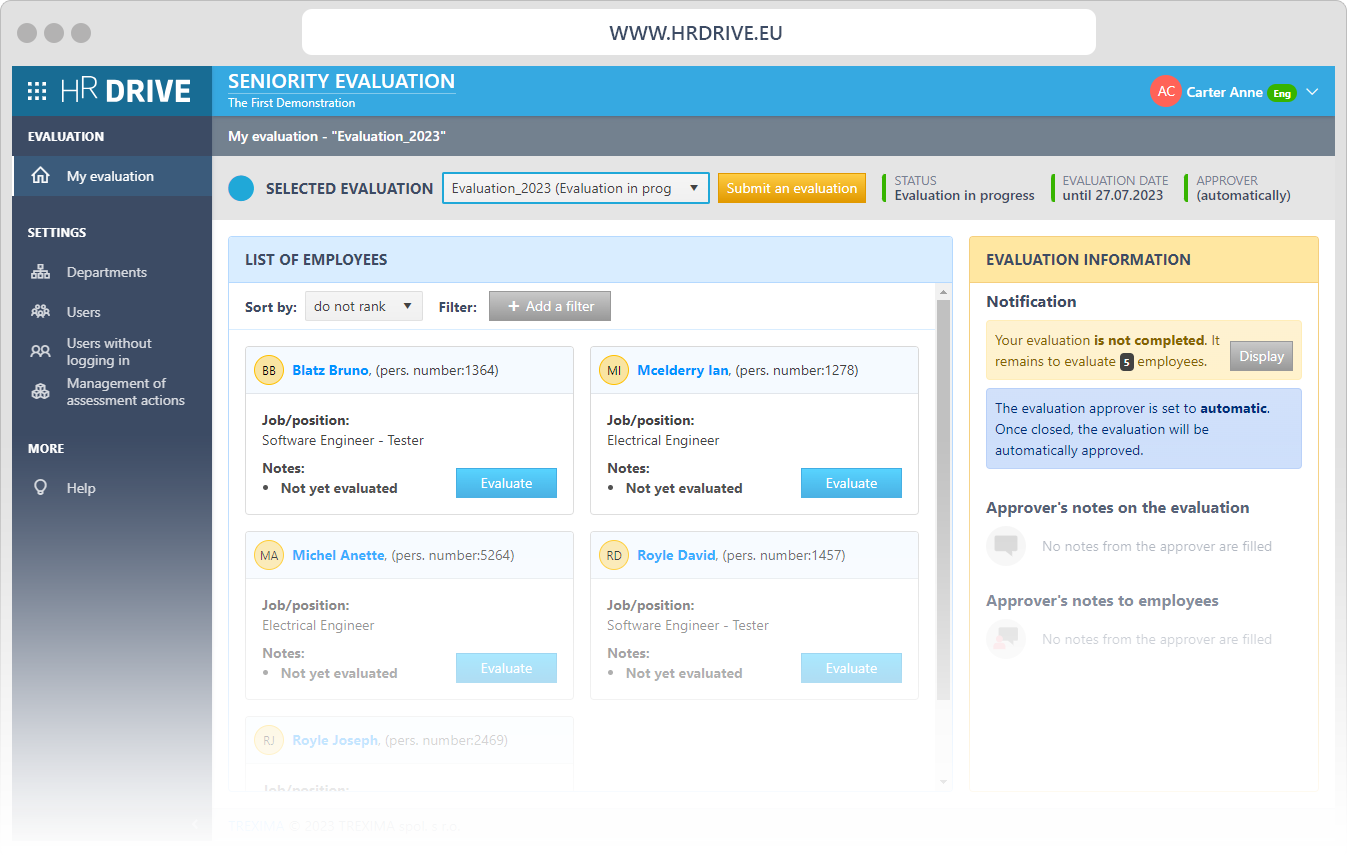Image resolution: width=1347 pixels, height=859 pixels.
Task: Click the Eng language badge
Action: point(1282,92)
